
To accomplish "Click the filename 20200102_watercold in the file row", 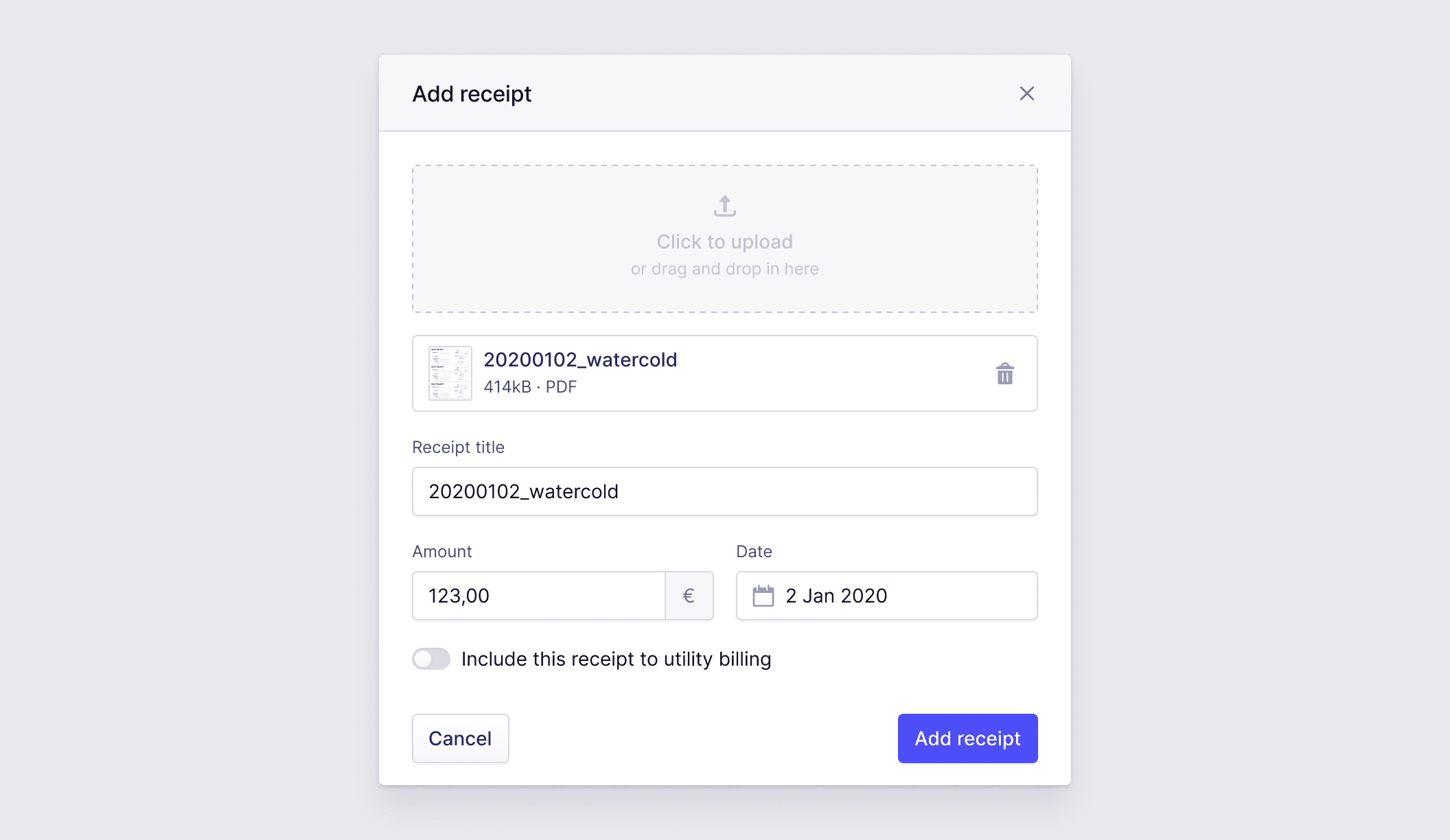I will (x=580, y=359).
